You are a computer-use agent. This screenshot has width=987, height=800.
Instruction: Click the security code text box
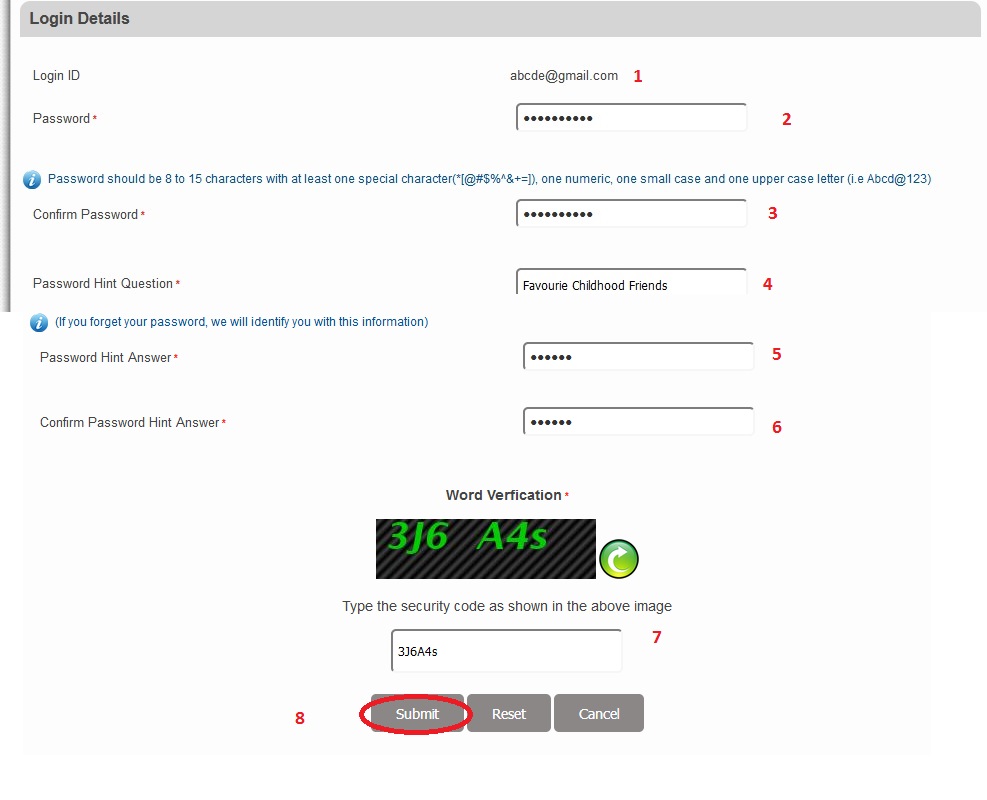tap(506, 651)
